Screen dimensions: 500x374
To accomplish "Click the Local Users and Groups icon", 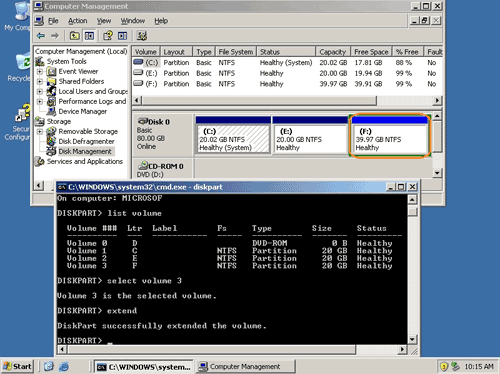I will click(52, 91).
